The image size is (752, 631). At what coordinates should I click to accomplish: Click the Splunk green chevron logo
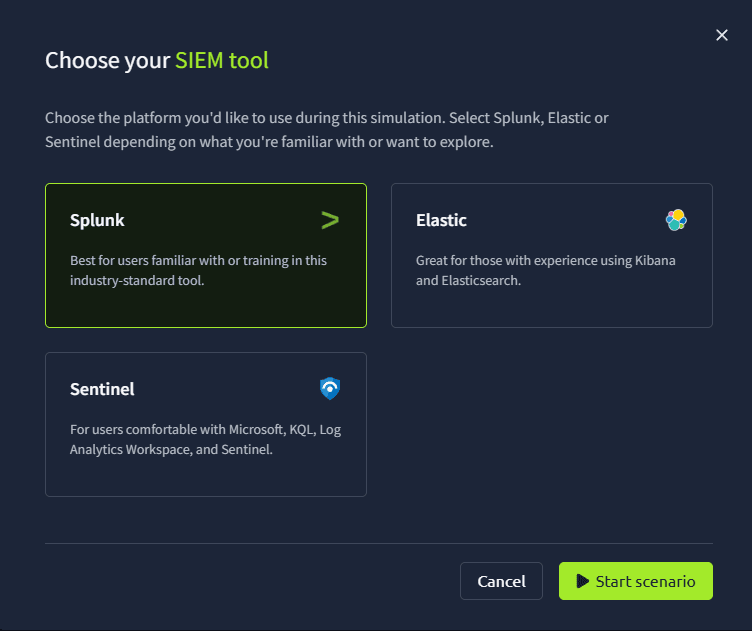pos(330,220)
